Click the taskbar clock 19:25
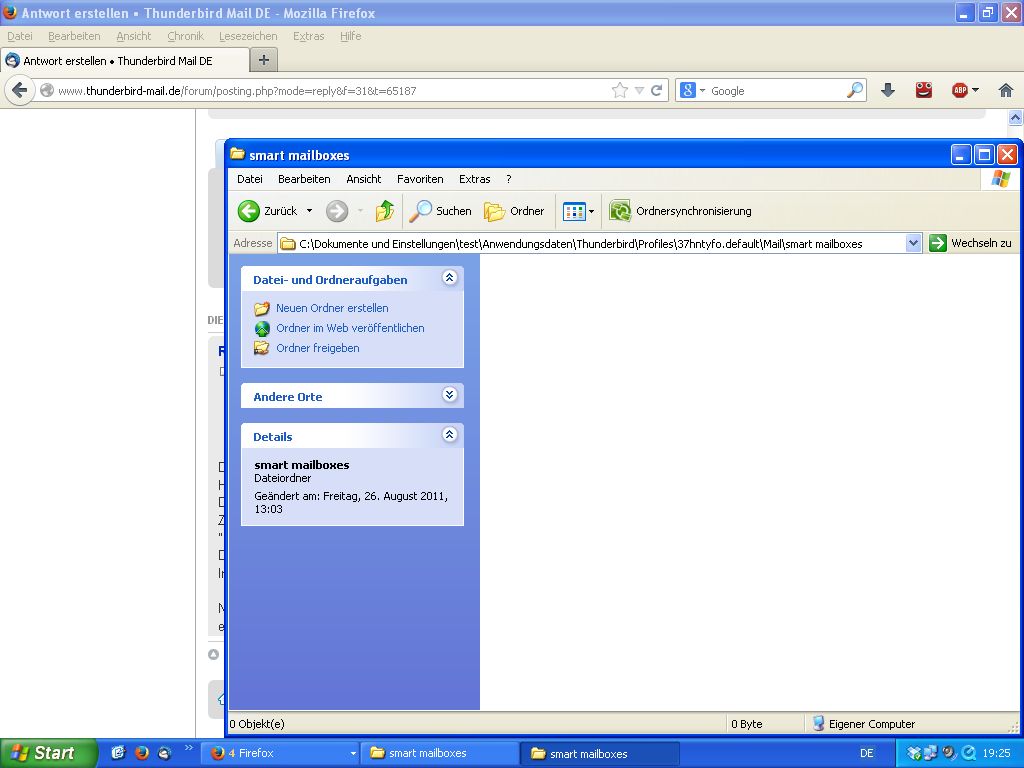Screen dimensions: 1024x768 pyautogui.click(x=997, y=753)
